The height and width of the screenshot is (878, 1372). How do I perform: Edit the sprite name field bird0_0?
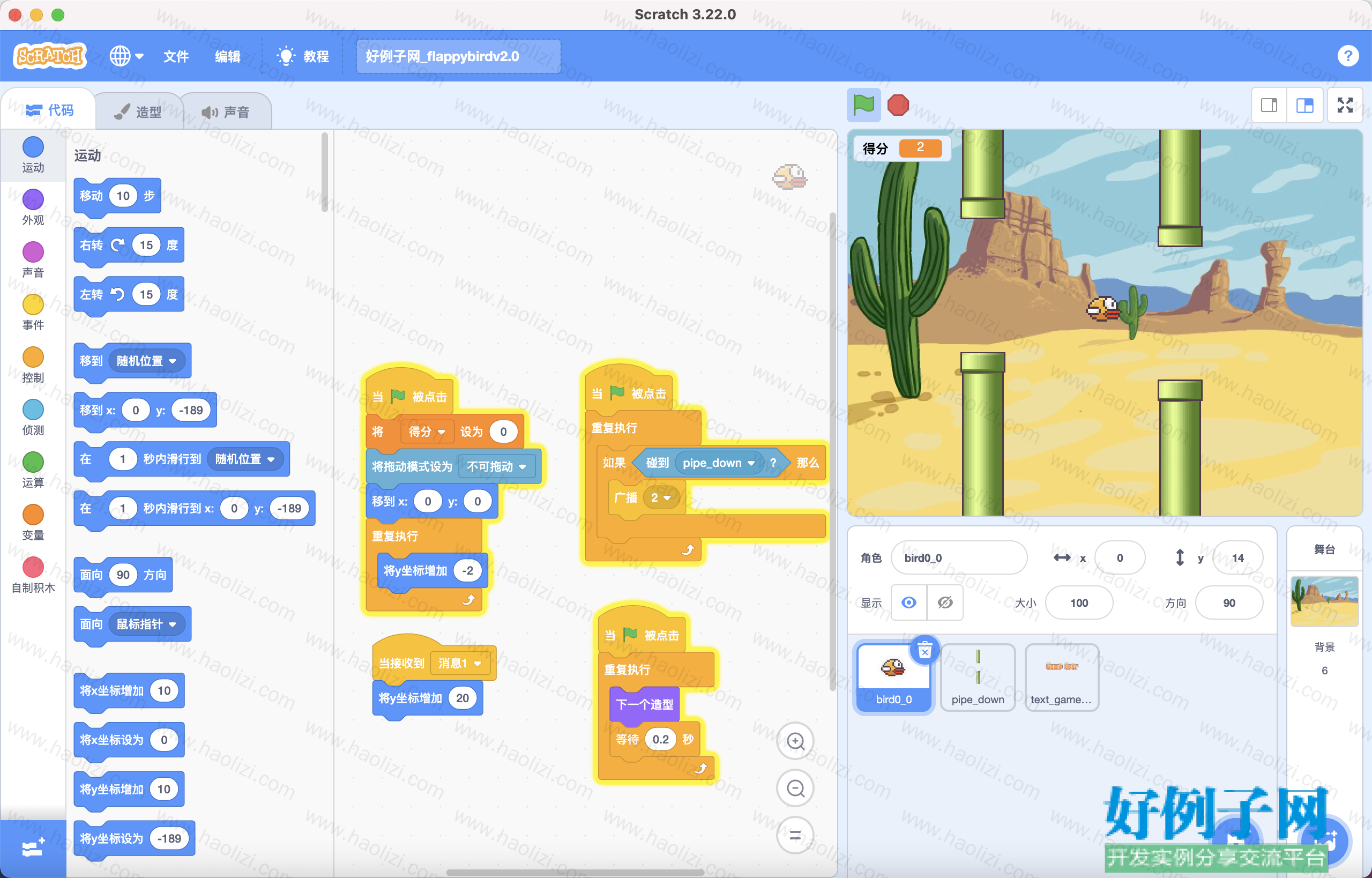959,557
